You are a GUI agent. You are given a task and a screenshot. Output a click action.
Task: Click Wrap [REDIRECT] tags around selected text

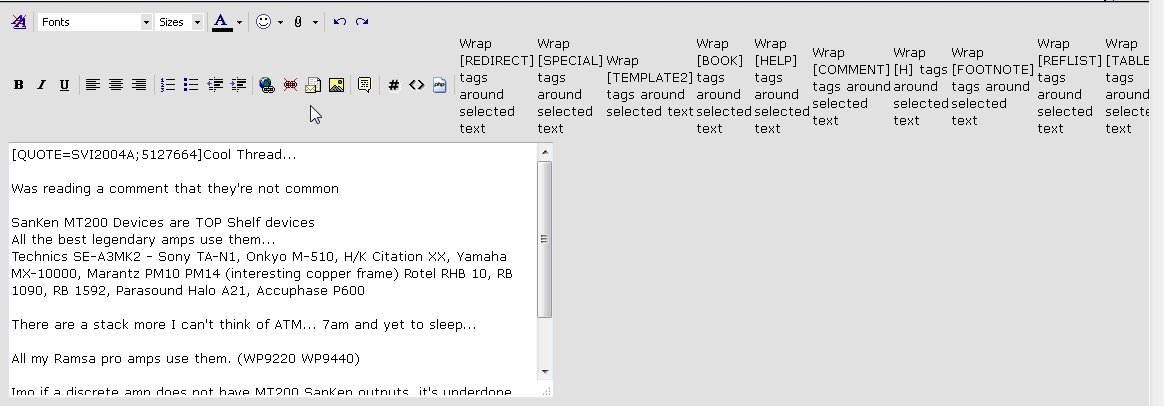point(496,86)
